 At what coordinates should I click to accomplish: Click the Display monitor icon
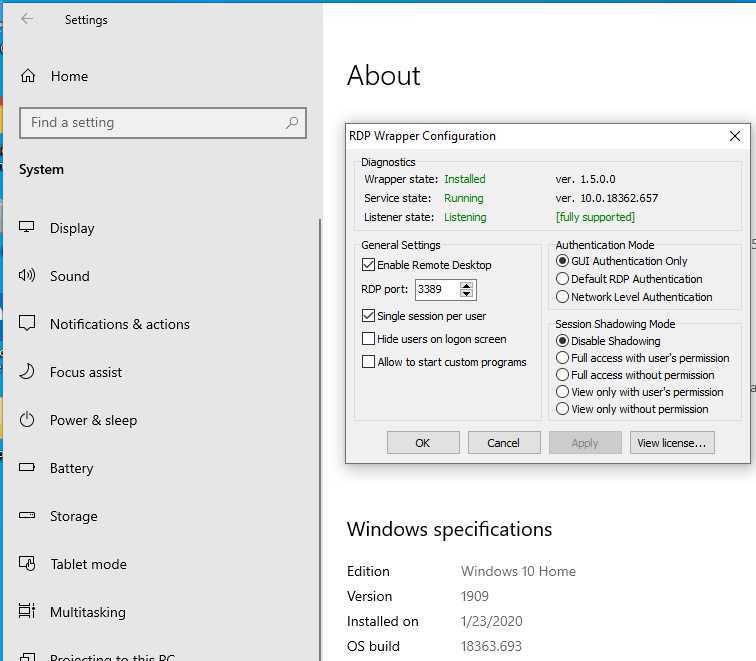pyautogui.click(x=27, y=227)
